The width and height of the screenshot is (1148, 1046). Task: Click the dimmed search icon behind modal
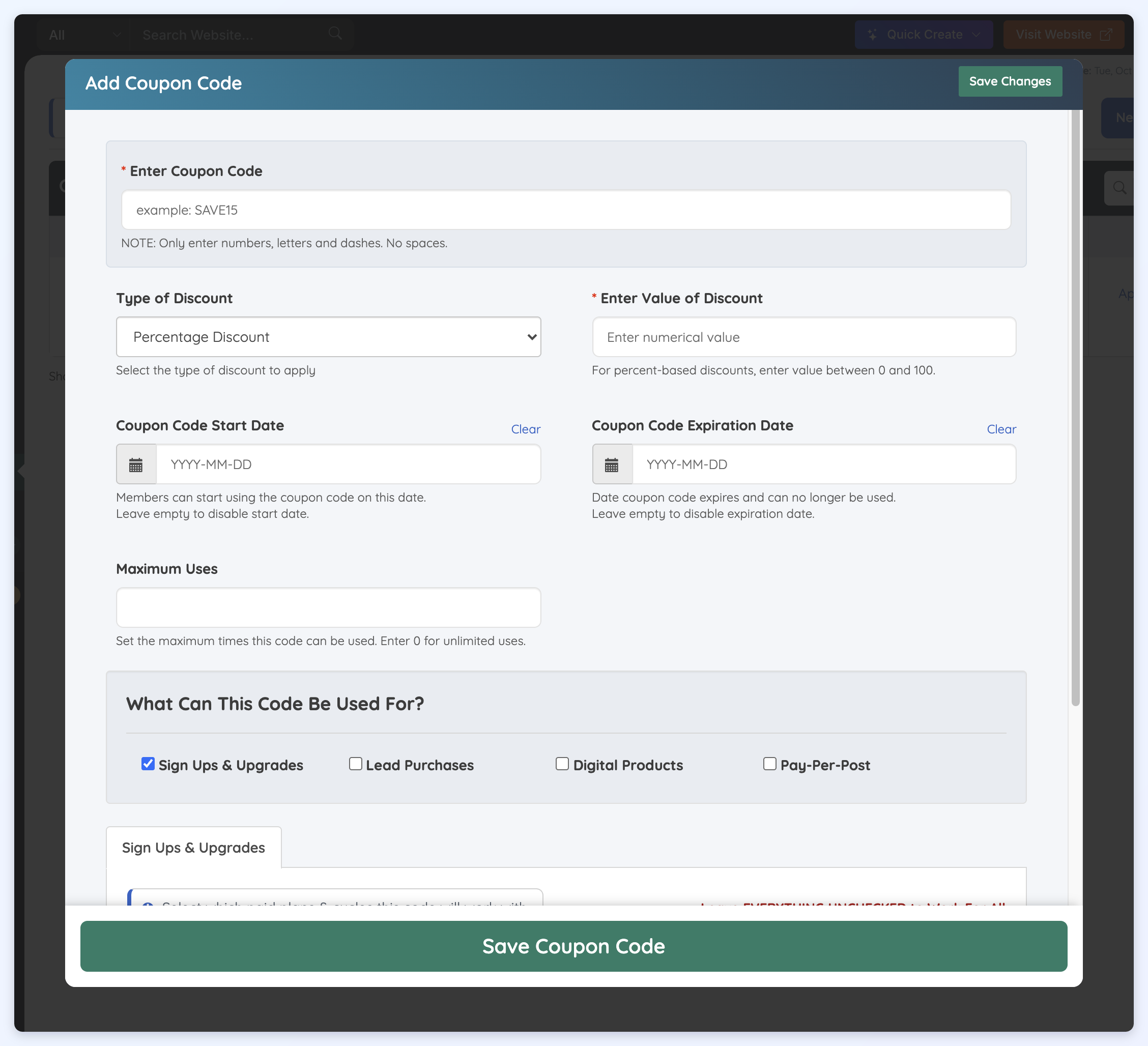pos(1120,188)
